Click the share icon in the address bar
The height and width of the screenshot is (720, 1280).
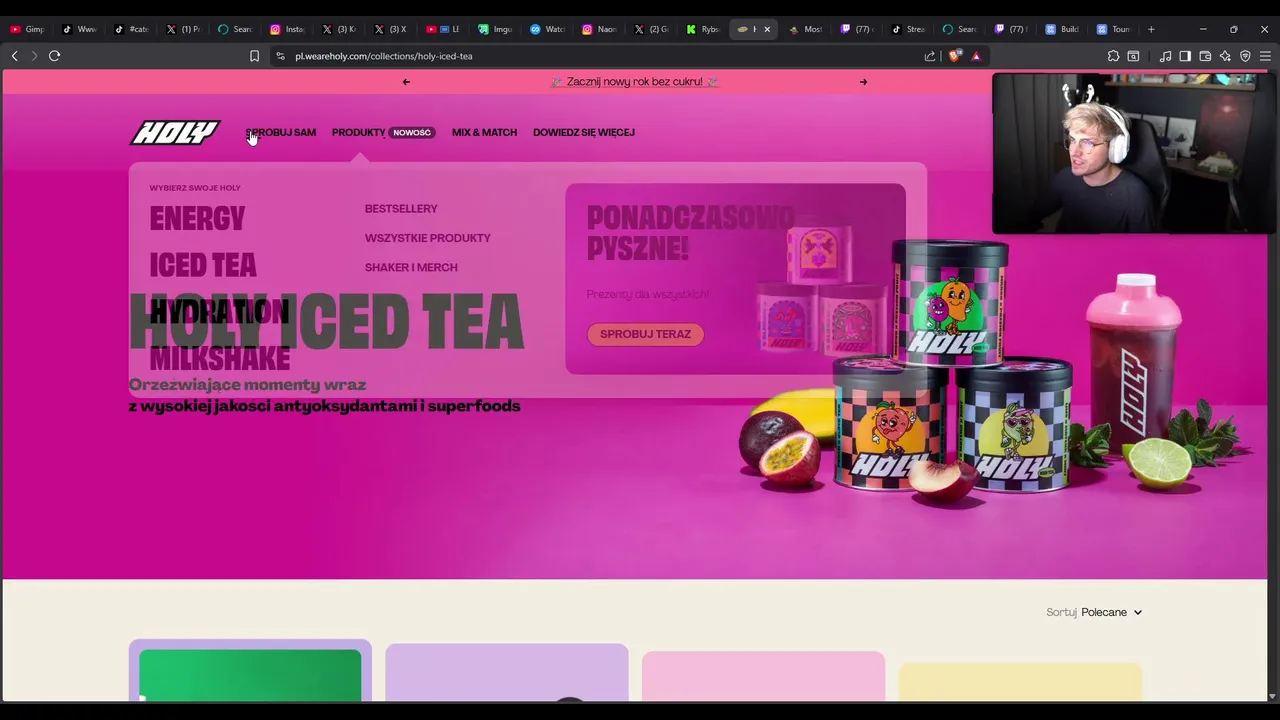coord(930,56)
